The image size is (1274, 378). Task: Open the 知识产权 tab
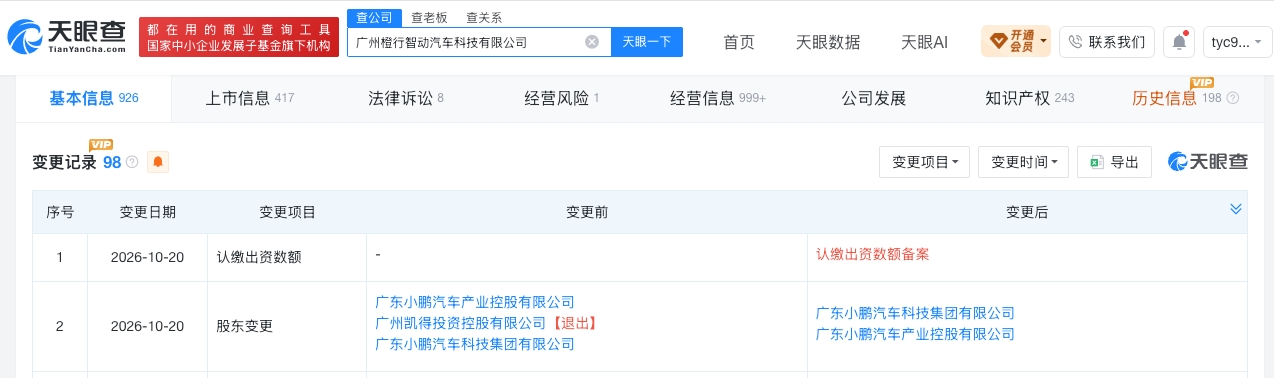1030,98
